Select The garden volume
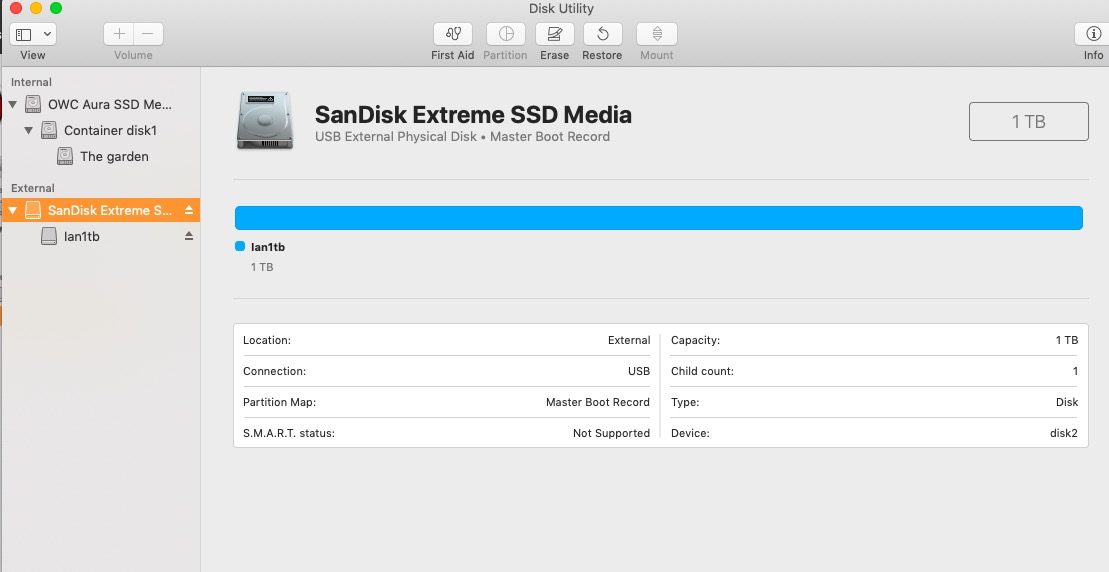The image size is (1109, 572). [x=100, y=157]
